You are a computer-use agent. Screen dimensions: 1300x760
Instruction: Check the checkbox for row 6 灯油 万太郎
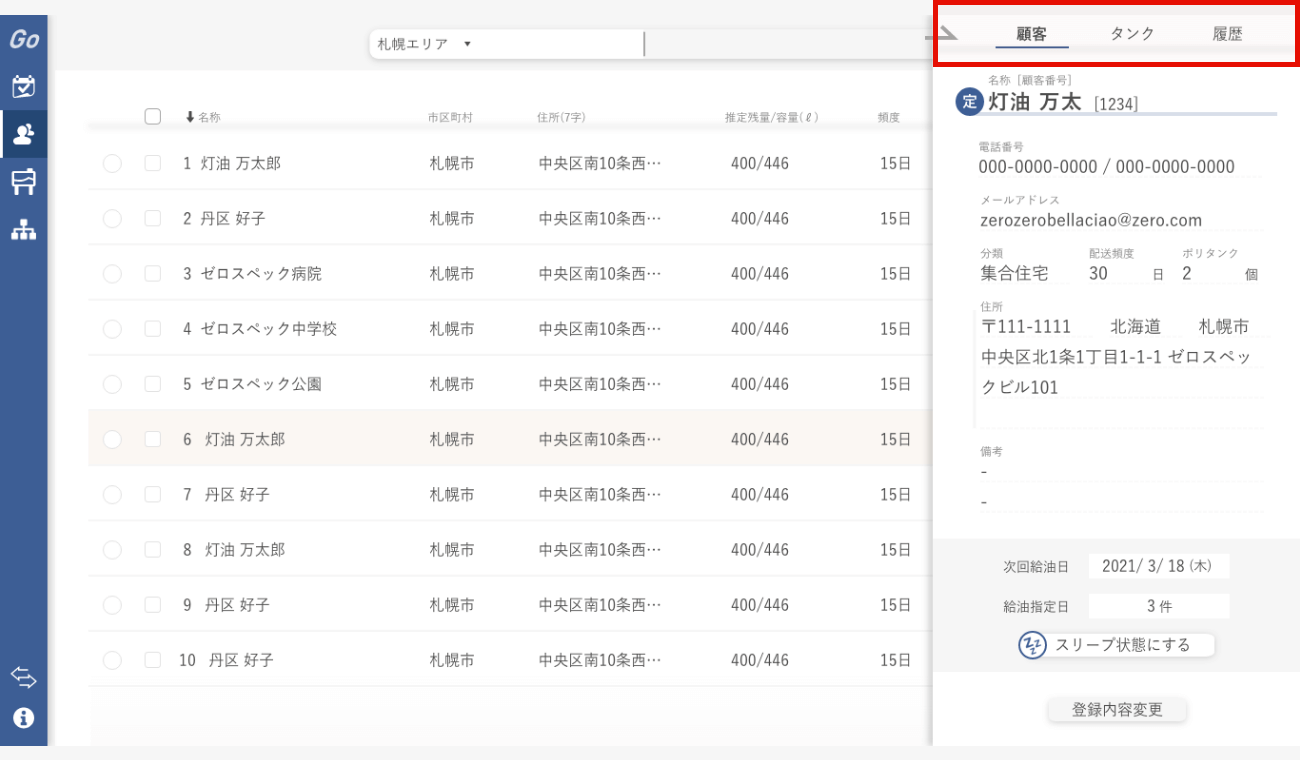[x=153, y=439]
